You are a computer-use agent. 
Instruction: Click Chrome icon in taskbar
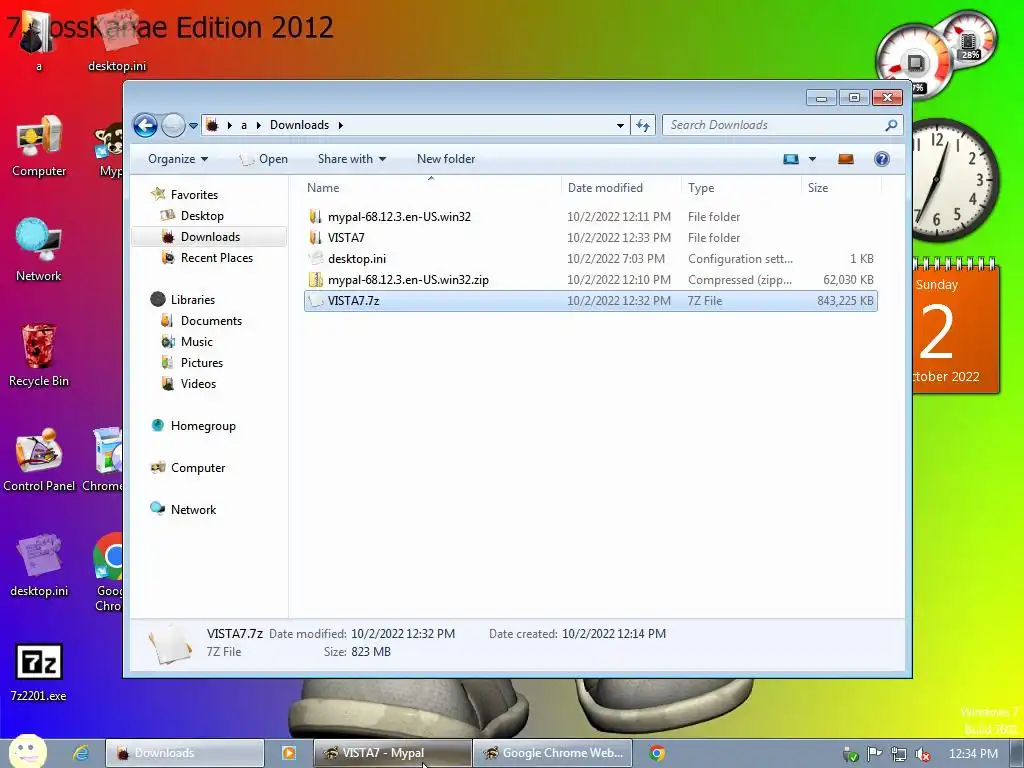(x=657, y=753)
